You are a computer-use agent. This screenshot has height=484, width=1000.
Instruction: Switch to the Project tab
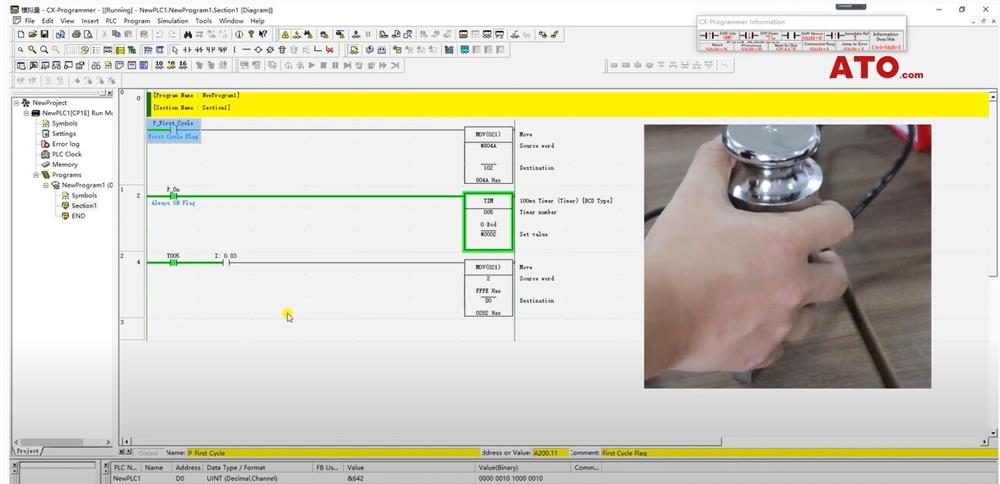(27, 451)
